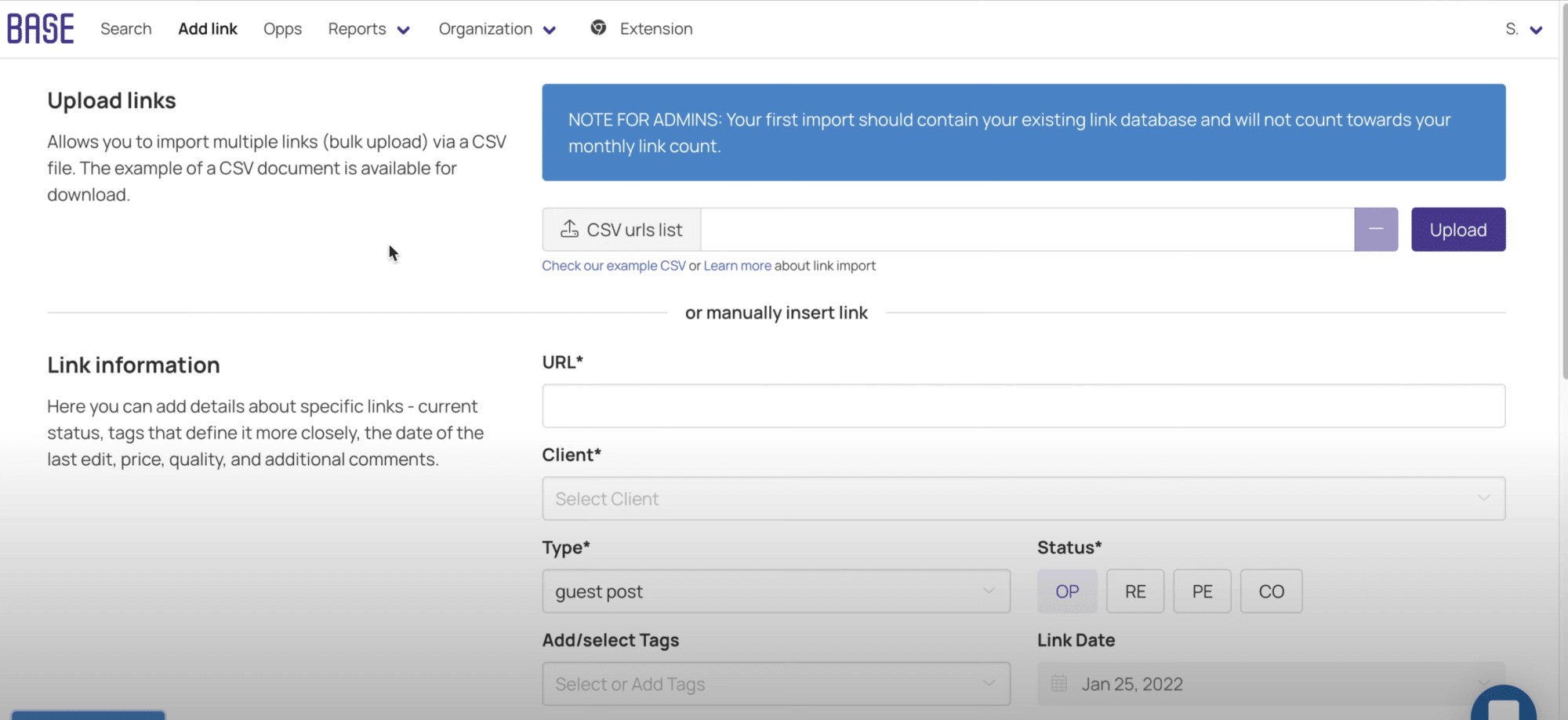Open the Select Client dropdown
This screenshot has width=1568, height=720.
[x=1023, y=499]
